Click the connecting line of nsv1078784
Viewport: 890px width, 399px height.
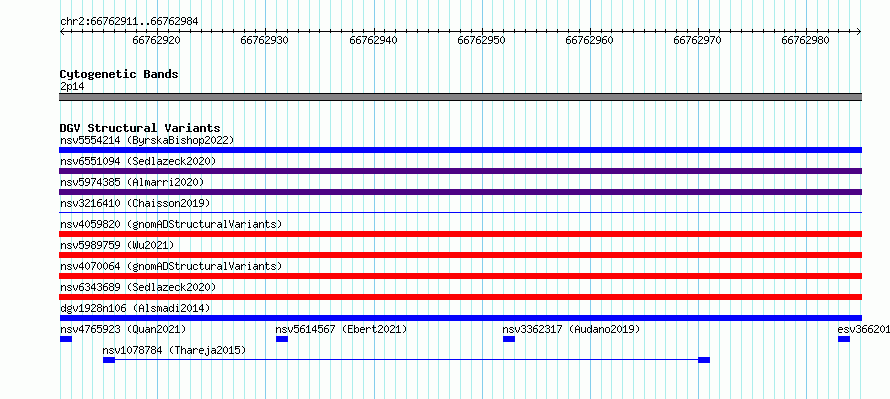point(406,360)
